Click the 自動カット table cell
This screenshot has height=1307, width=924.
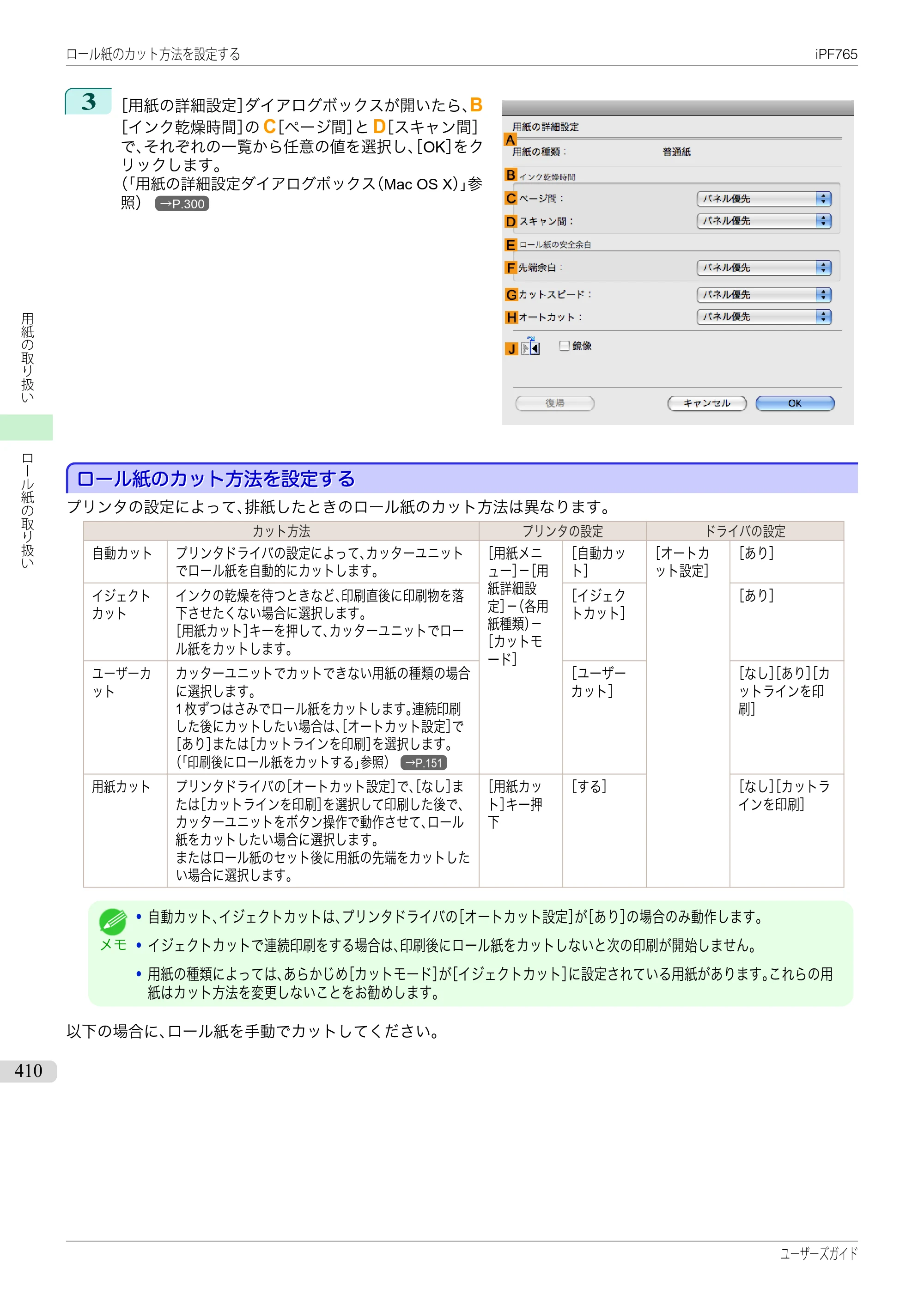(125, 561)
